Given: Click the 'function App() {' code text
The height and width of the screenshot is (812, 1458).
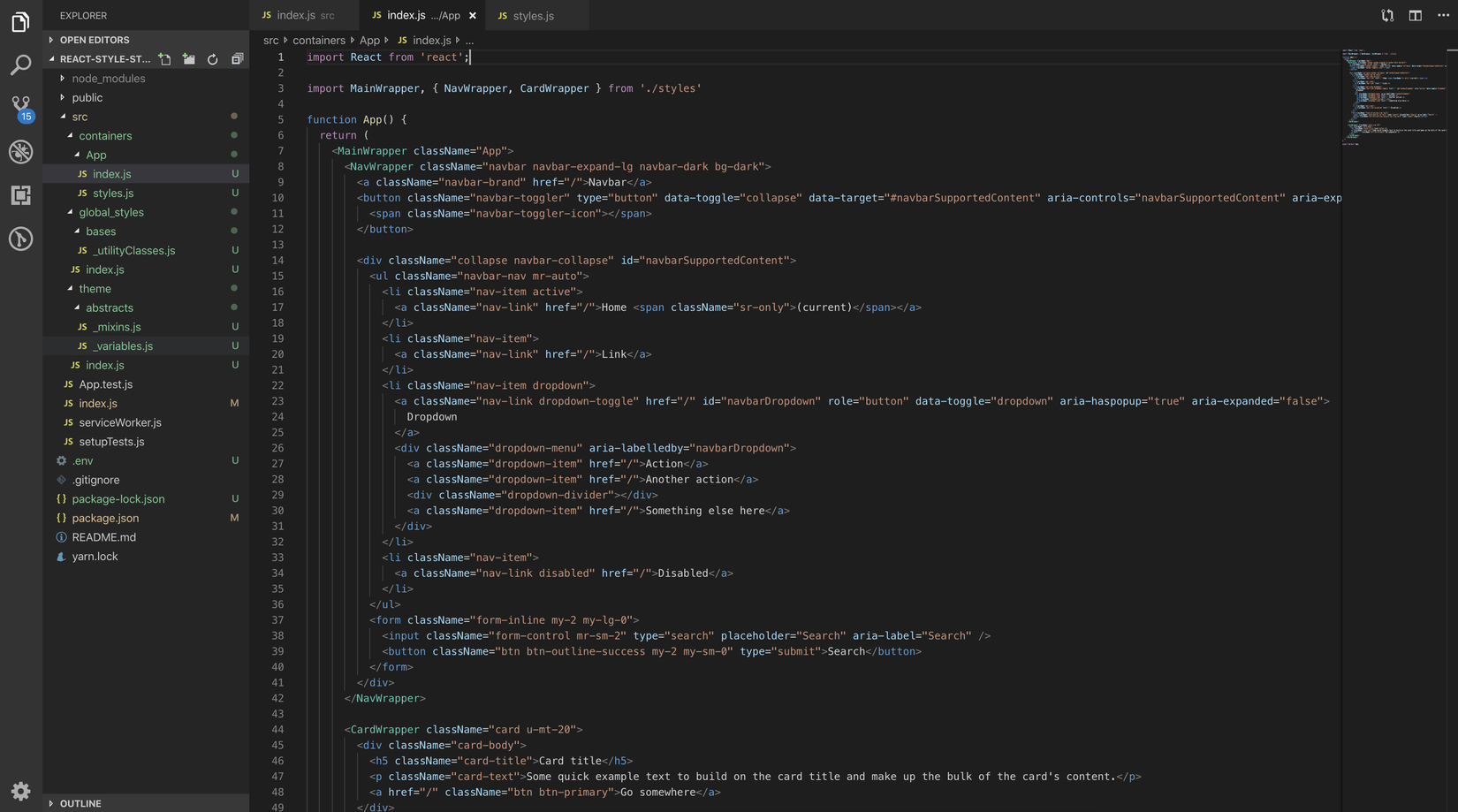Looking at the screenshot, I should tap(357, 119).
